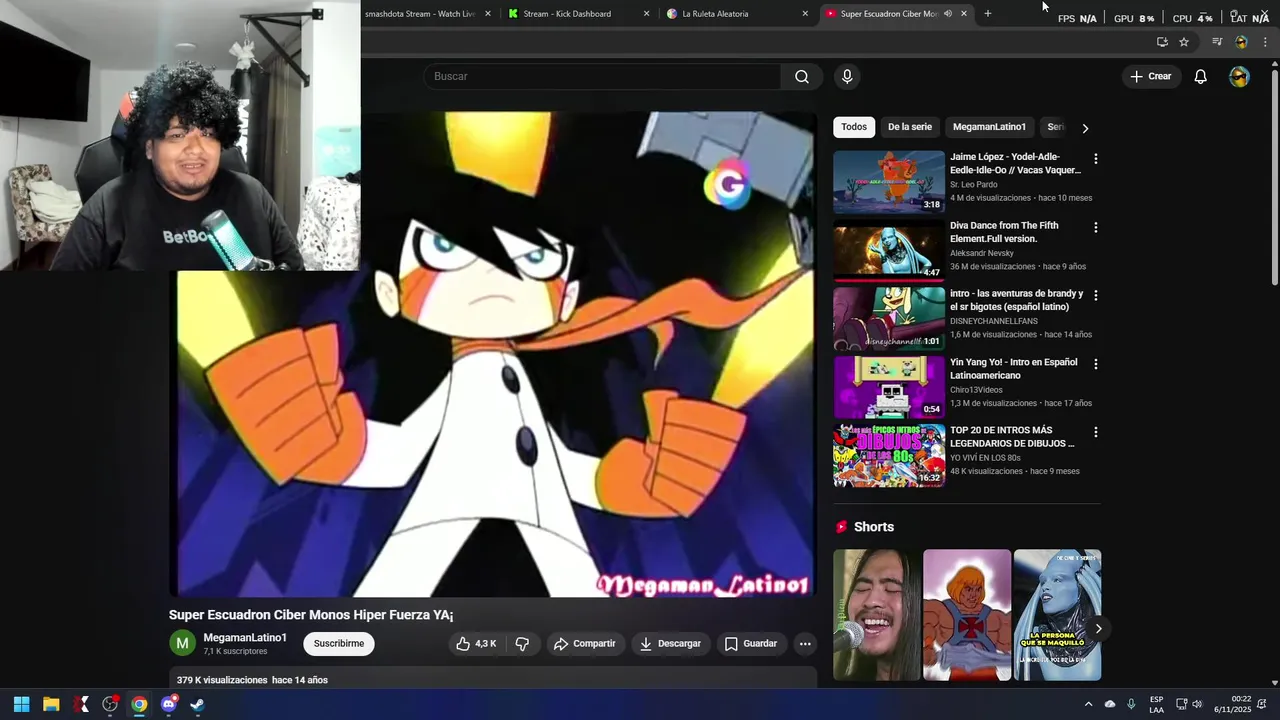1280x720 pixels.
Task: Open the Jaime López Yodel thumbnail
Action: click(x=889, y=182)
